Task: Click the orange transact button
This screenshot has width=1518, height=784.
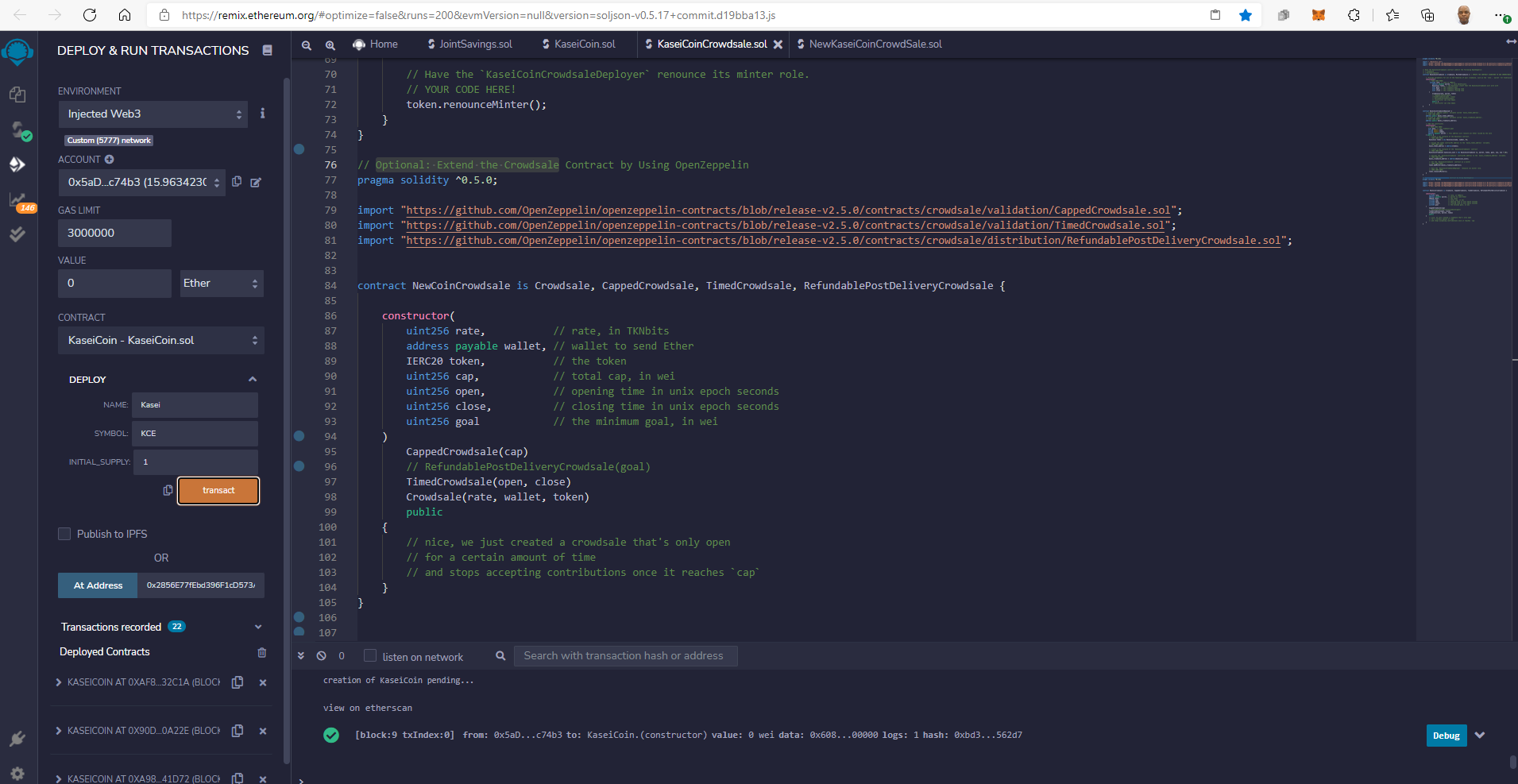Action: tap(218, 491)
